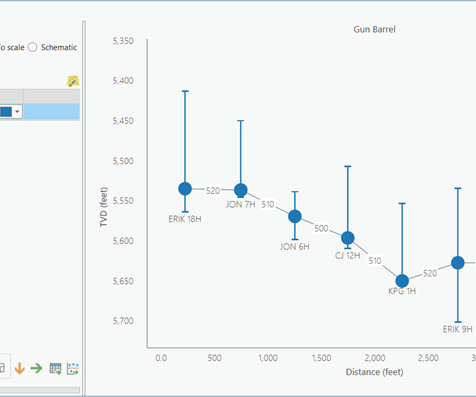476x397 pixels.
Task: Click the blue color swatch
Action: pyautogui.click(x=6, y=112)
